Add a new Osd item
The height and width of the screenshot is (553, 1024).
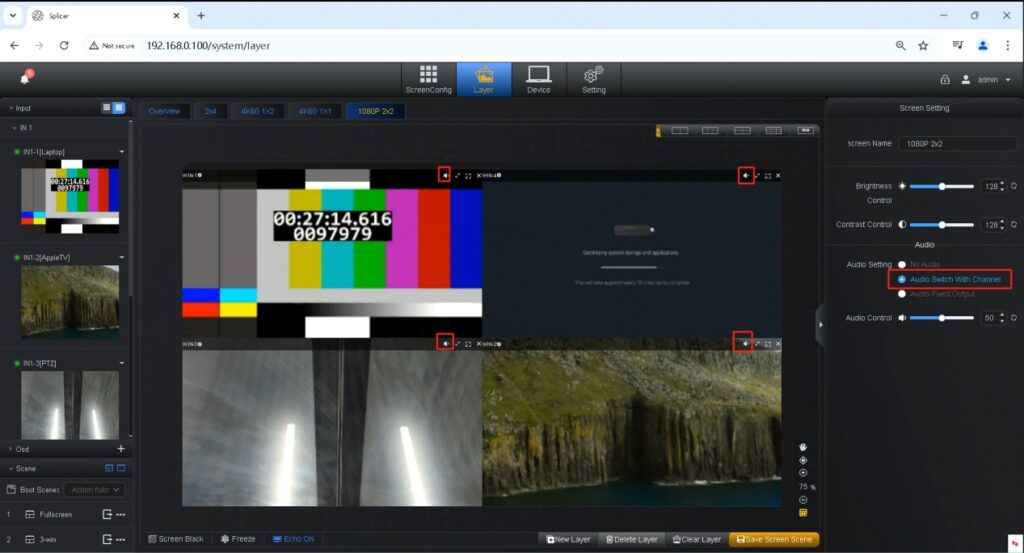121,449
